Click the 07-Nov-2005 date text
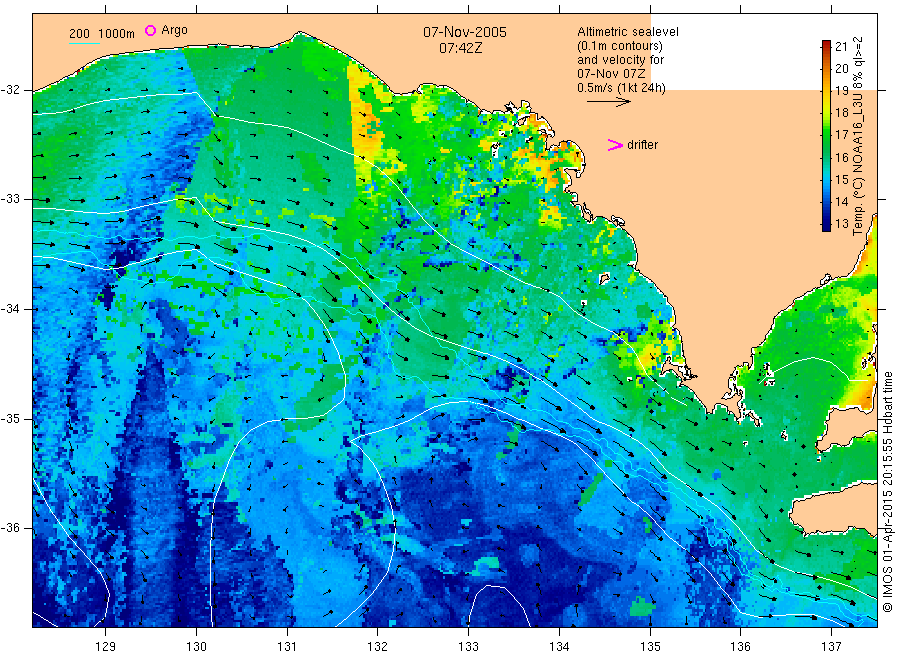This screenshot has width=900, height=660. [x=465, y=32]
